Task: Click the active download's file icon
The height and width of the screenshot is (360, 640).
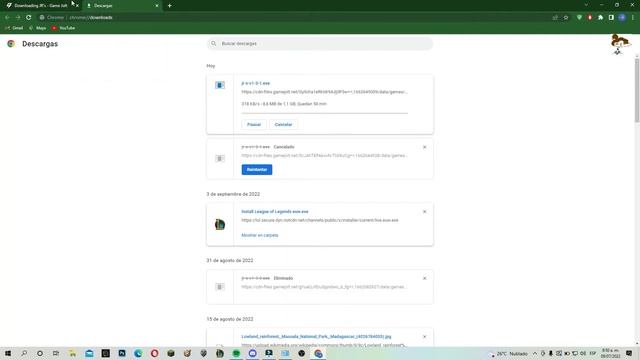Action: click(220, 85)
